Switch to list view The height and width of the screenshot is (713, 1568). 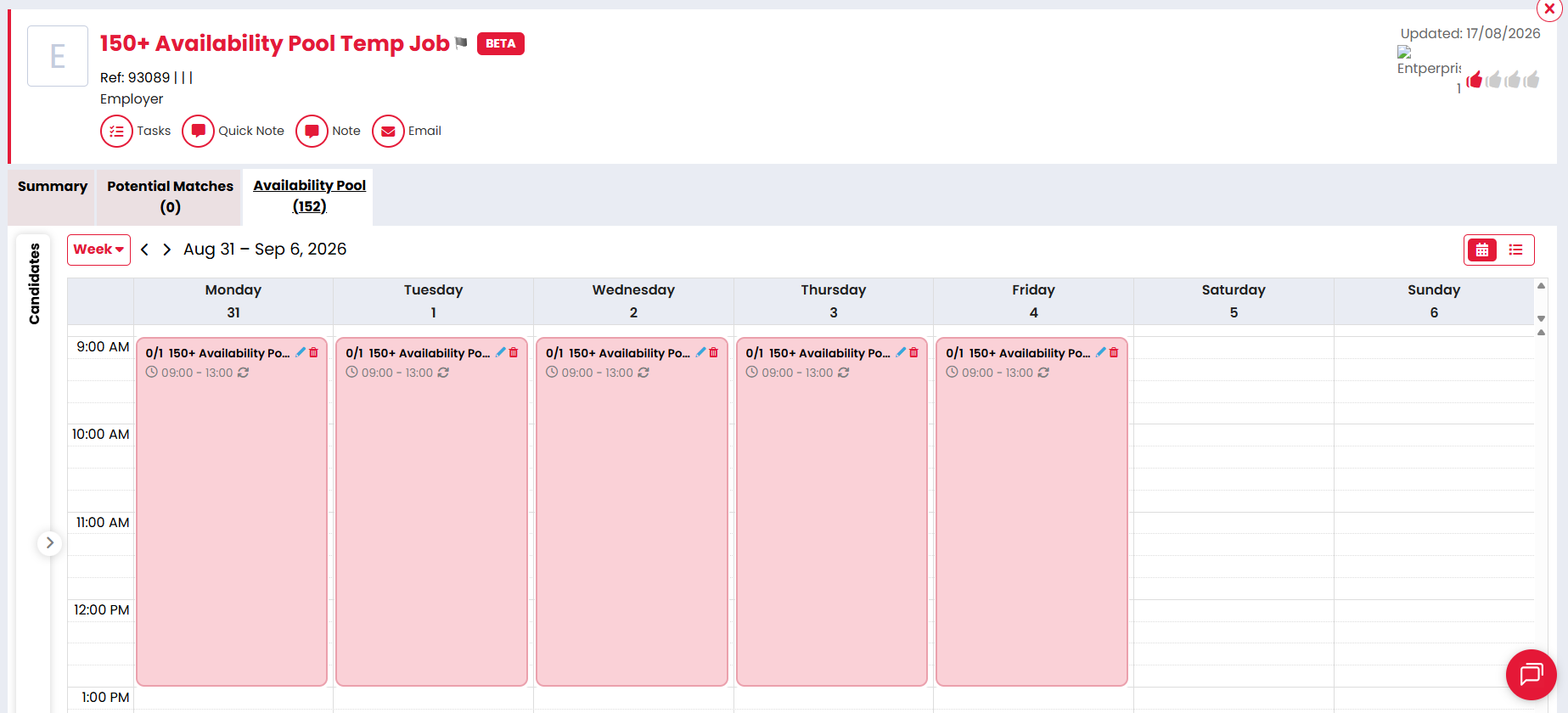pos(1515,250)
